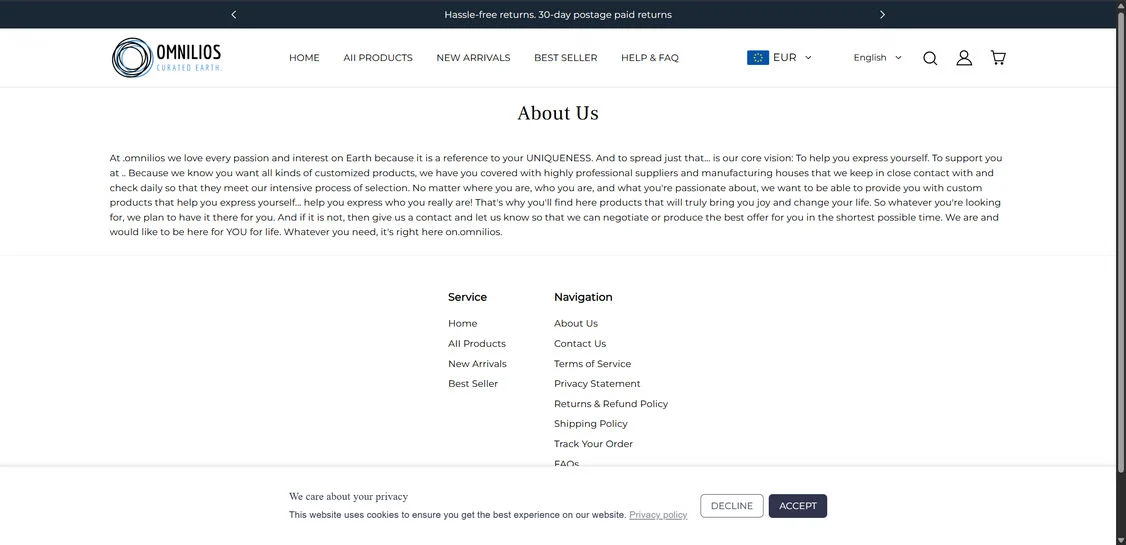This screenshot has height=545, width=1126.
Task: Open Terms of Service footer link
Action: coord(592,363)
